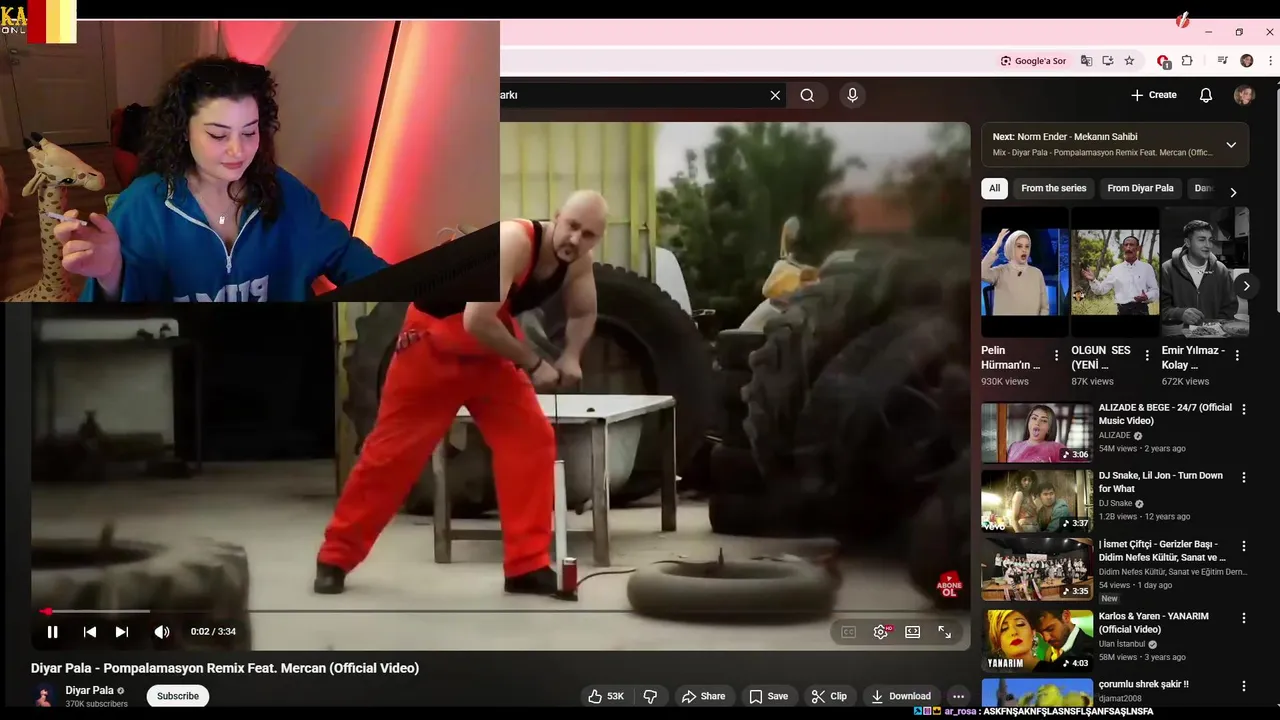The width and height of the screenshot is (1280, 720).
Task: Start voice search with the microphone icon
Action: 852,95
